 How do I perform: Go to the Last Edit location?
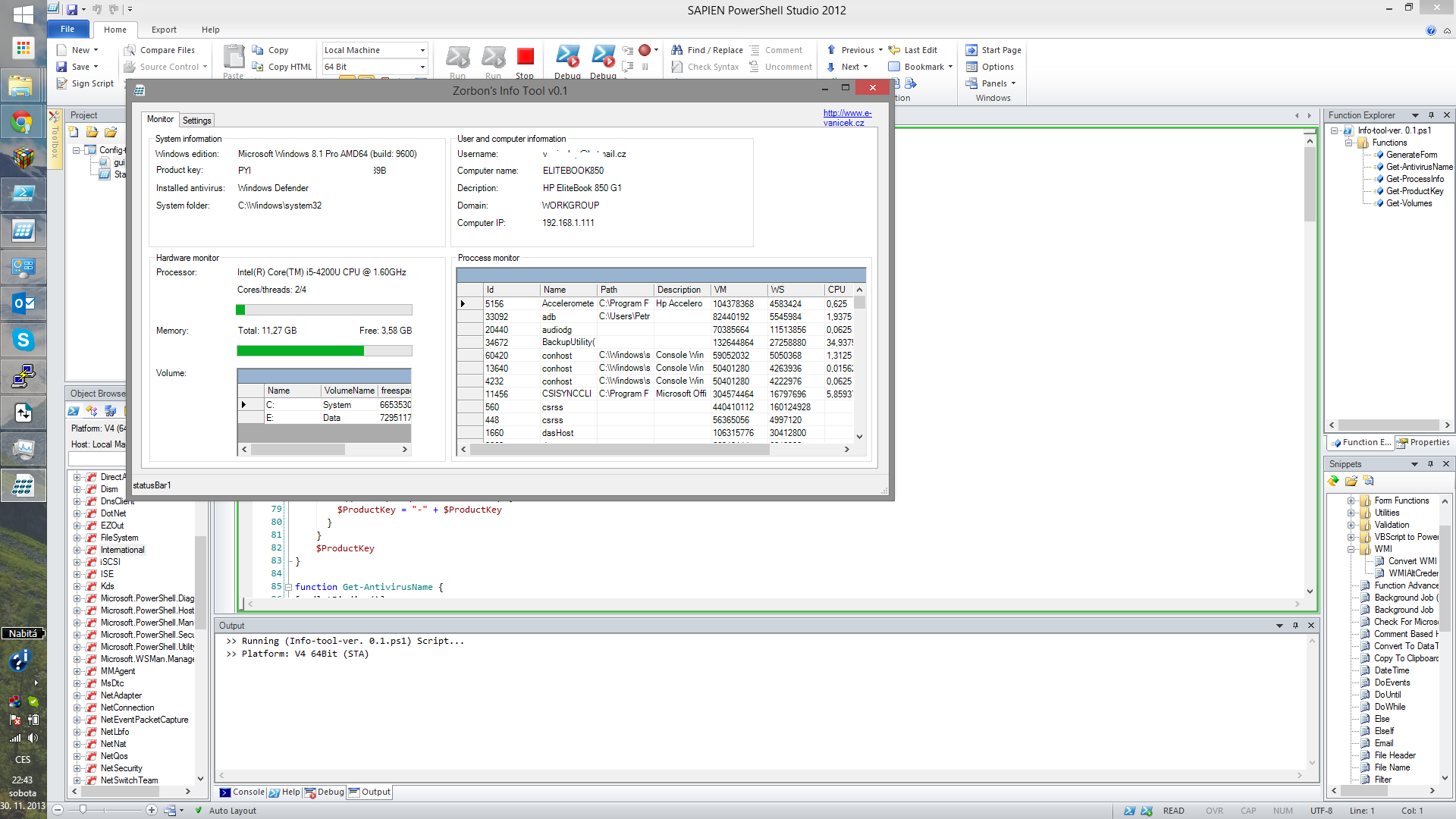click(x=913, y=50)
